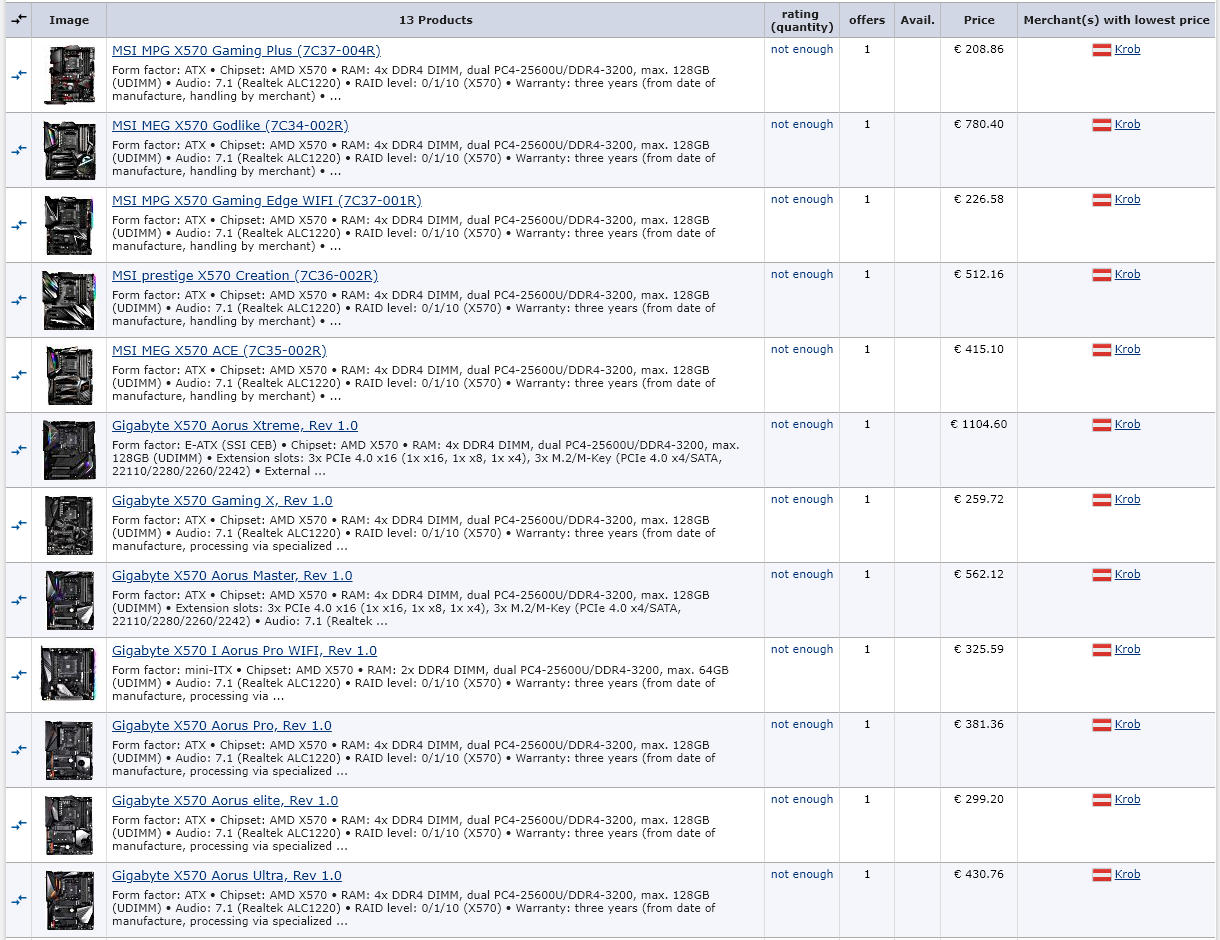
Task: Open MSI prestige X570 Creation (7C36-002R) link
Action: [245, 276]
